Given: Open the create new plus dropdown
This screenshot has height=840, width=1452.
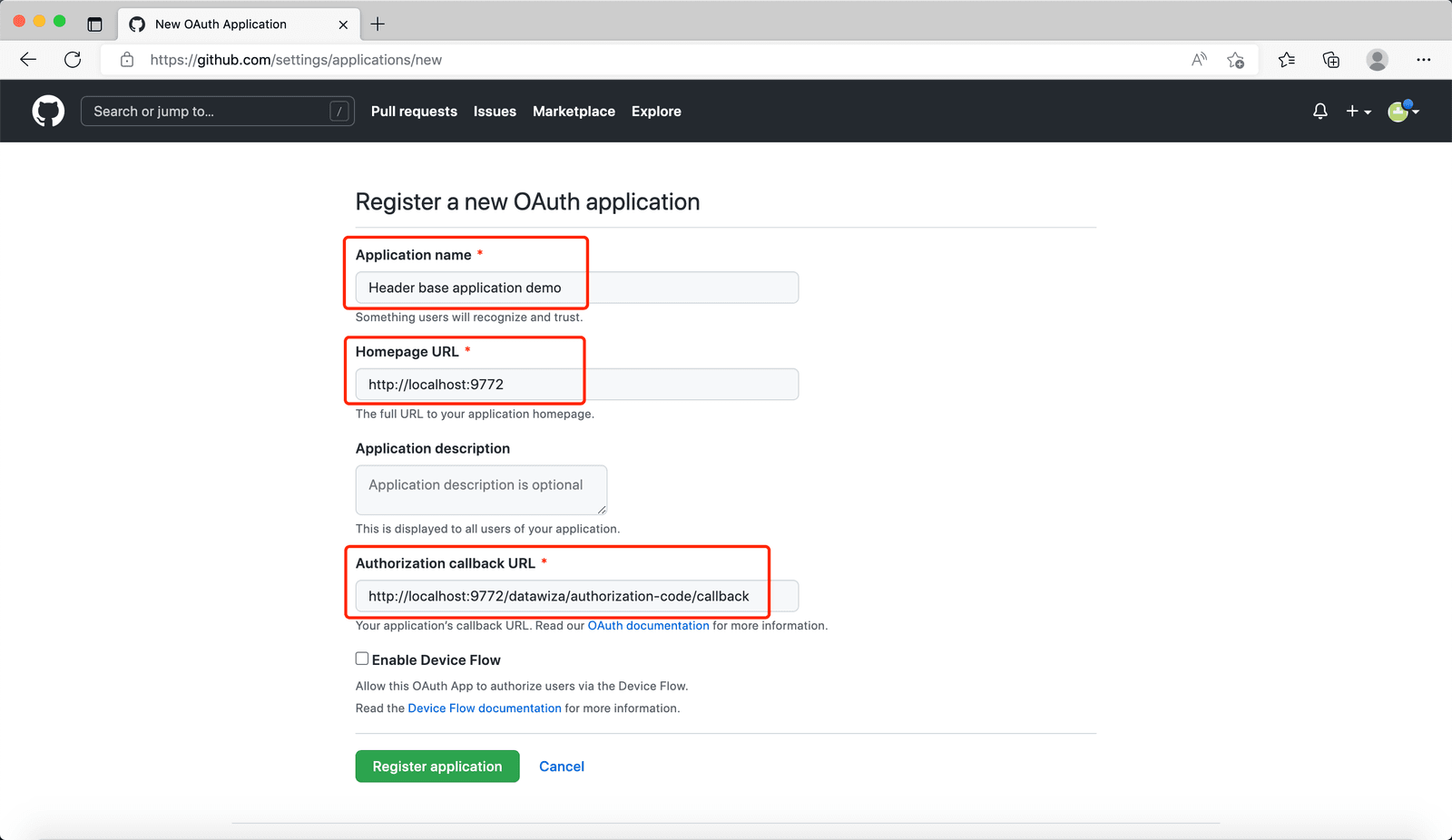Looking at the screenshot, I should point(1358,111).
